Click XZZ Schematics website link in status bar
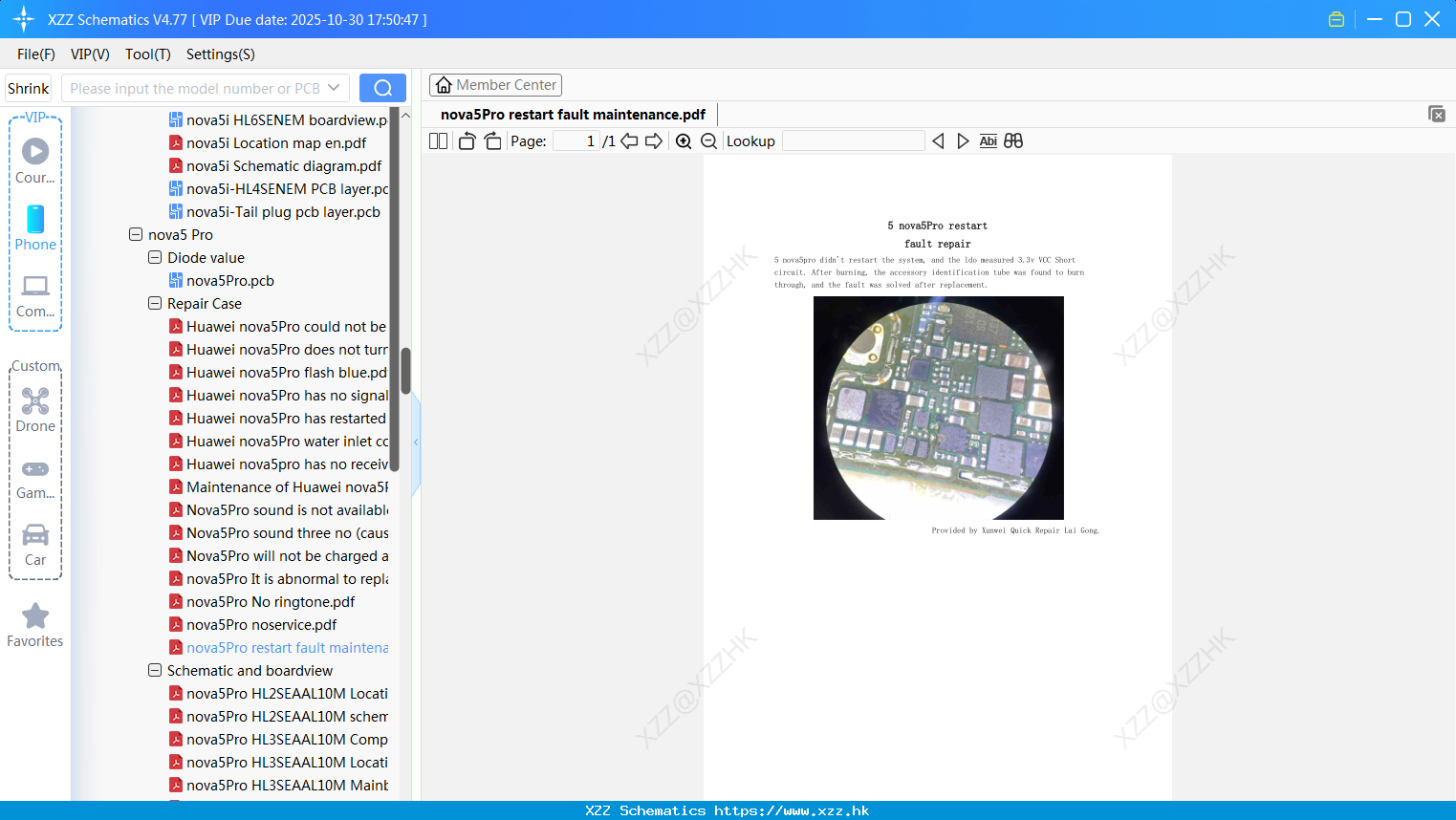This screenshot has width=1456, height=820. [x=728, y=810]
